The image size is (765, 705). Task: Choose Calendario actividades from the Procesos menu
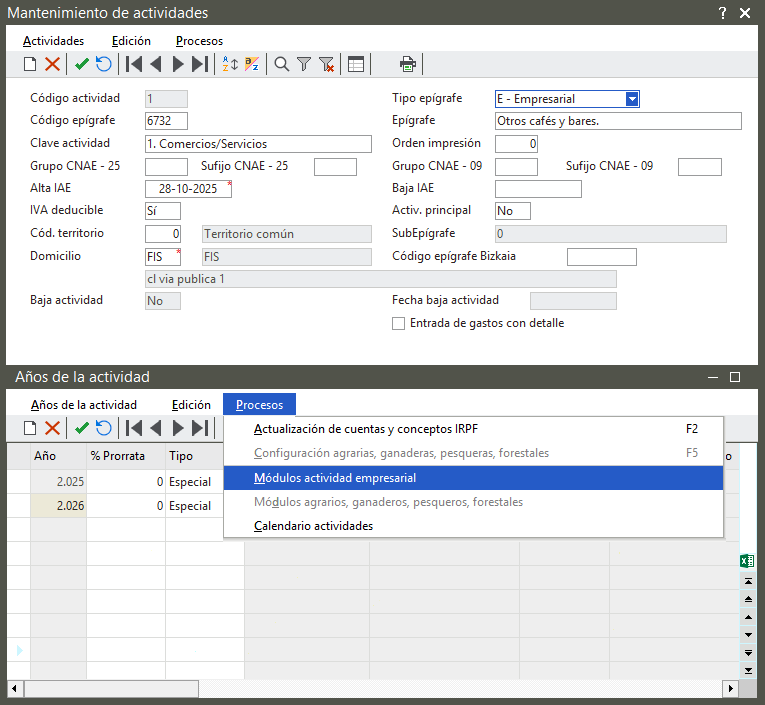pos(313,526)
